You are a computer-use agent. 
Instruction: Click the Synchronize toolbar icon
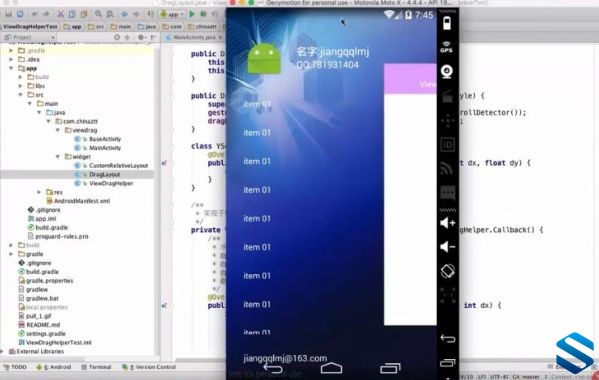[x=20, y=14]
